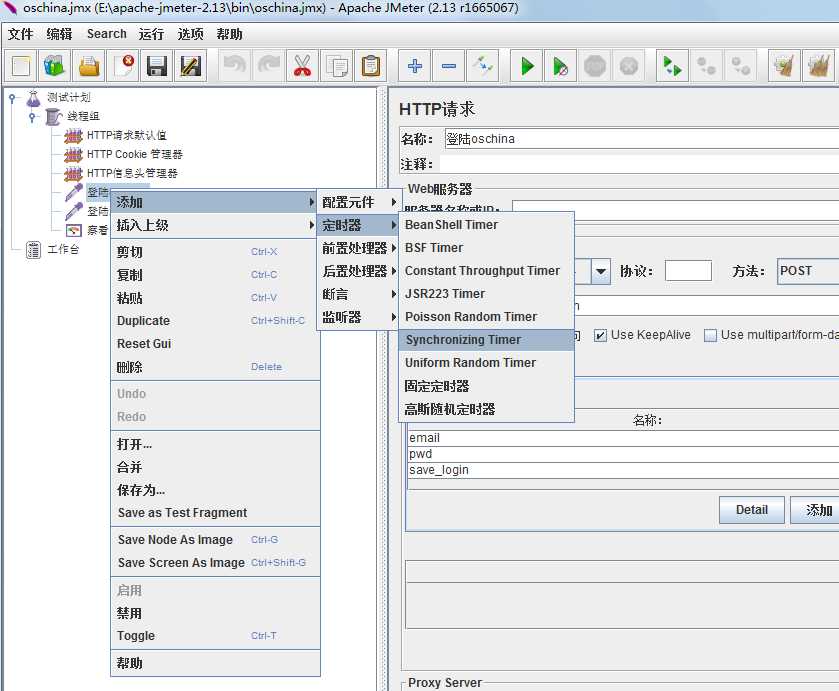Click the Remote Stop All icon
Viewport: 839px width, 691px height.
click(x=706, y=66)
